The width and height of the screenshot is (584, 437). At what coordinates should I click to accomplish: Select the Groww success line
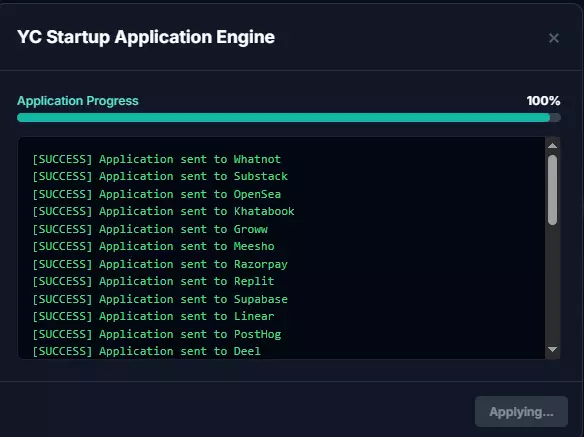pos(150,229)
